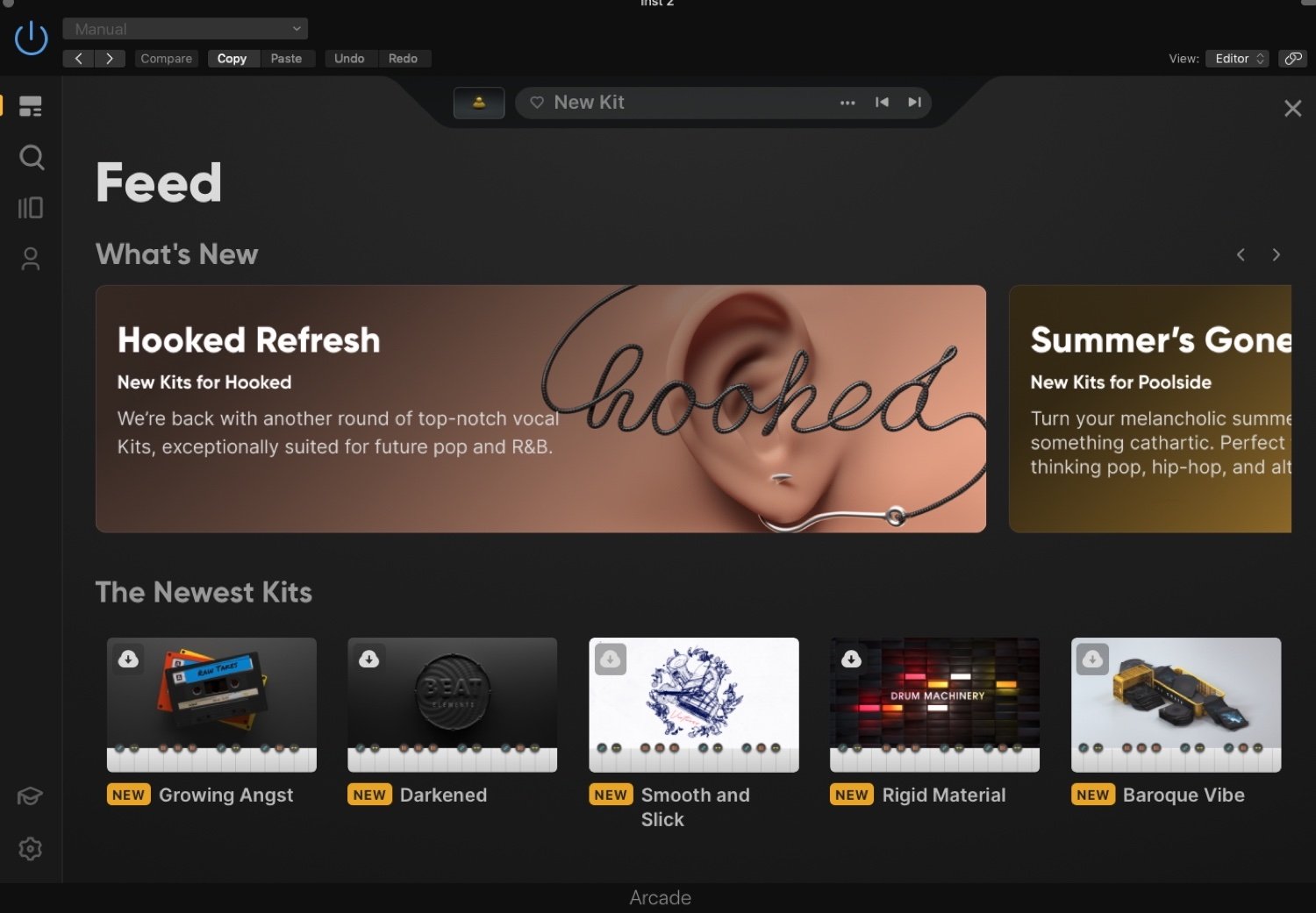The height and width of the screenshot is (913, 1316).
Task: Open the Hooked Refresh banner
Action: pos(540,409)
